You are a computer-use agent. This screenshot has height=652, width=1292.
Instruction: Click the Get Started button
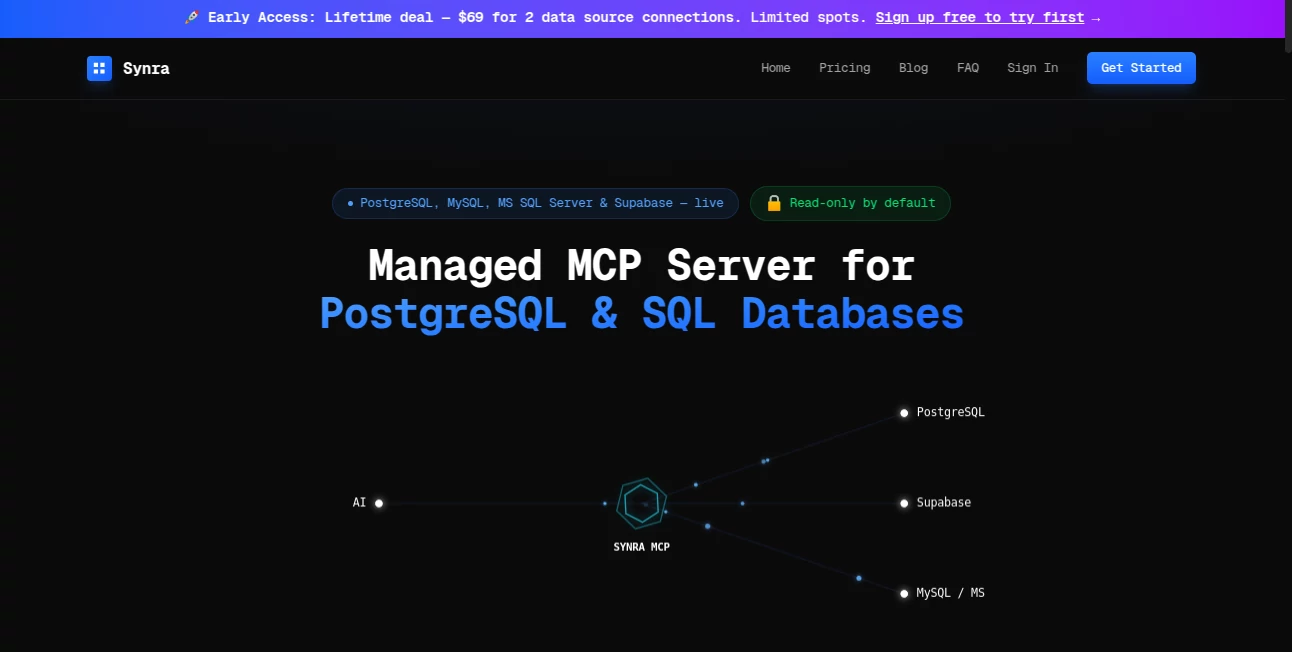pyautogui.click(x=1141, y=68)
